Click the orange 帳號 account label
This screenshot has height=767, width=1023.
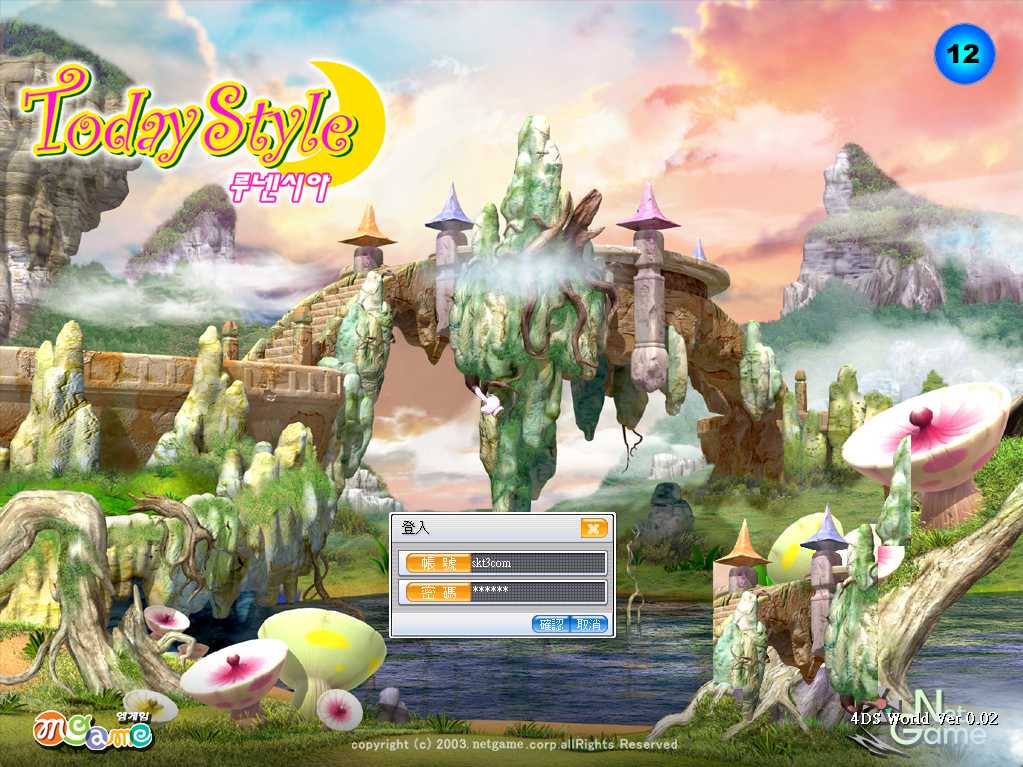coord(435,563)
